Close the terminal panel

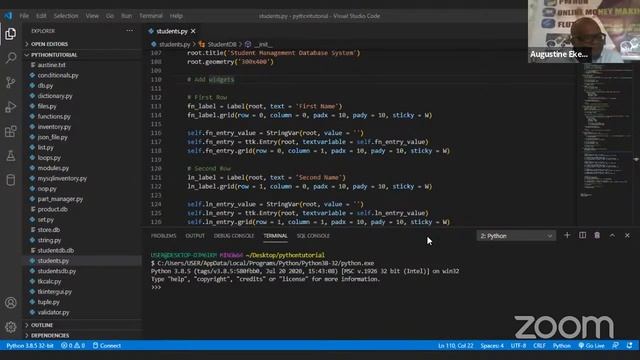pyautogui.click(x=627, y=236)
